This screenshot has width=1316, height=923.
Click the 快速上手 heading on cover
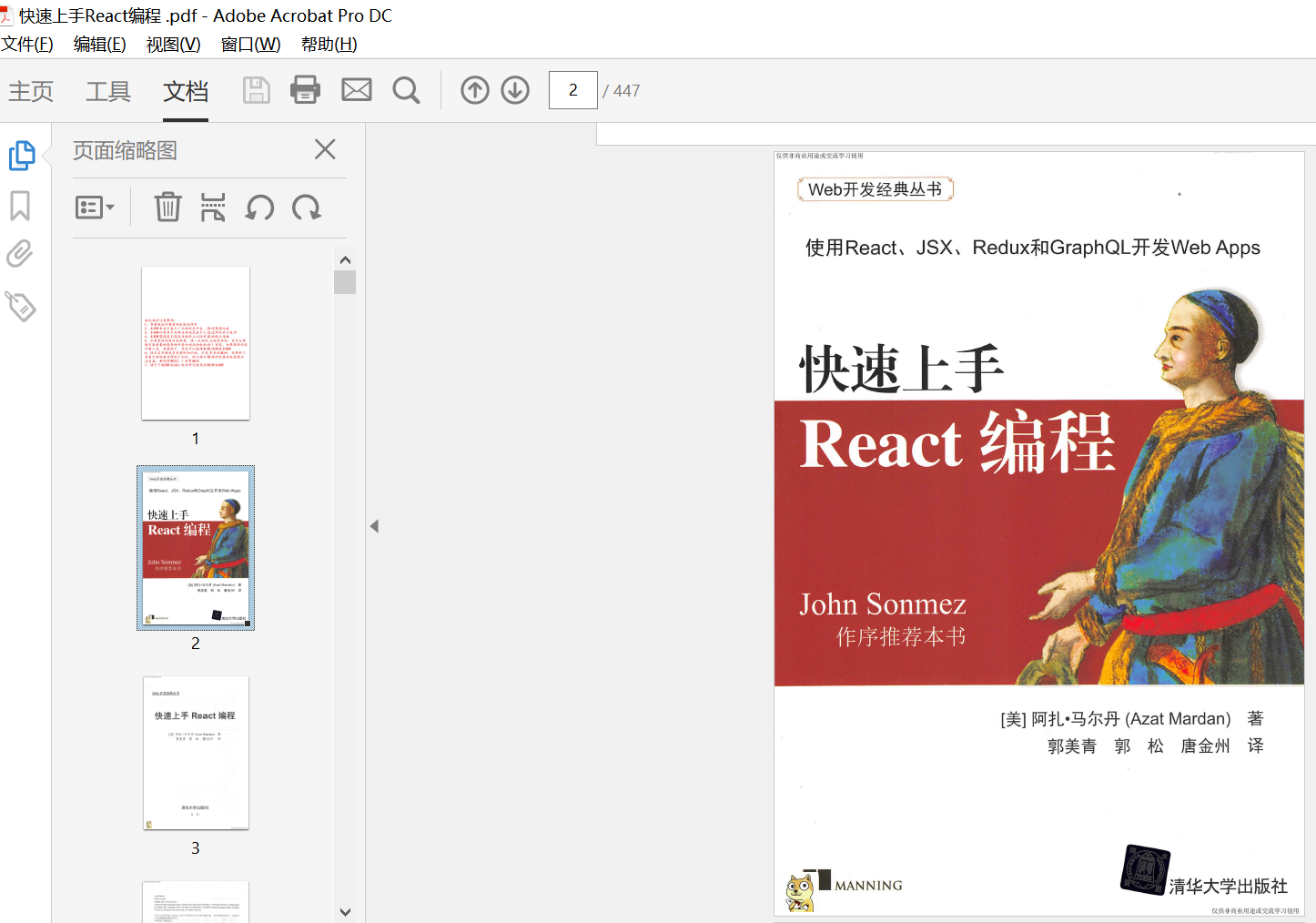click(x=902, y=369)
